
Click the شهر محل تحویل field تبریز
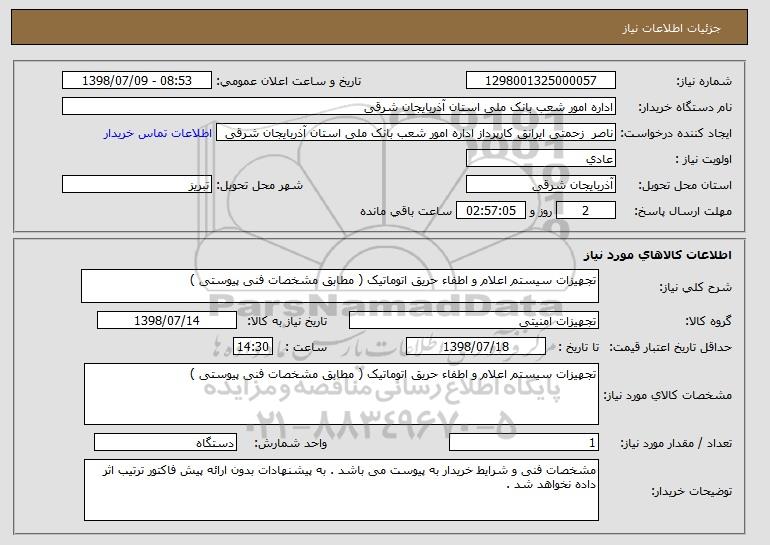137,185
